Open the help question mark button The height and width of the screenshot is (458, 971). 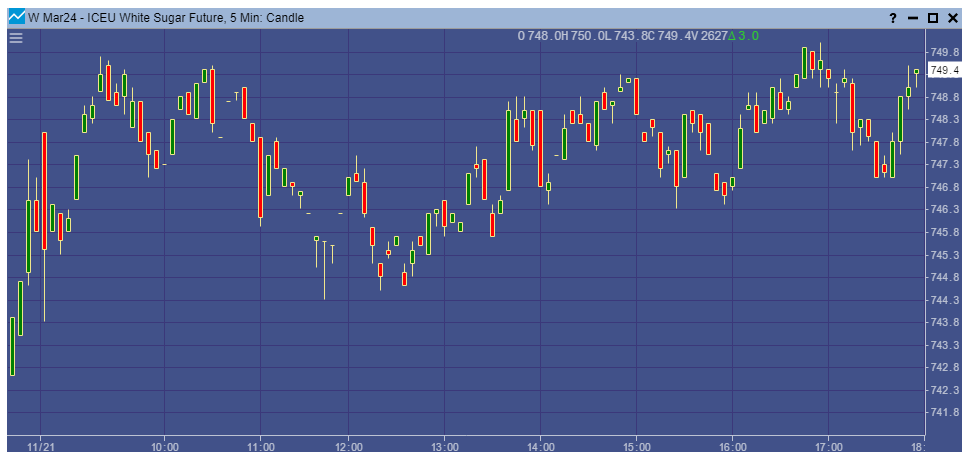click(x=894, y=18)
